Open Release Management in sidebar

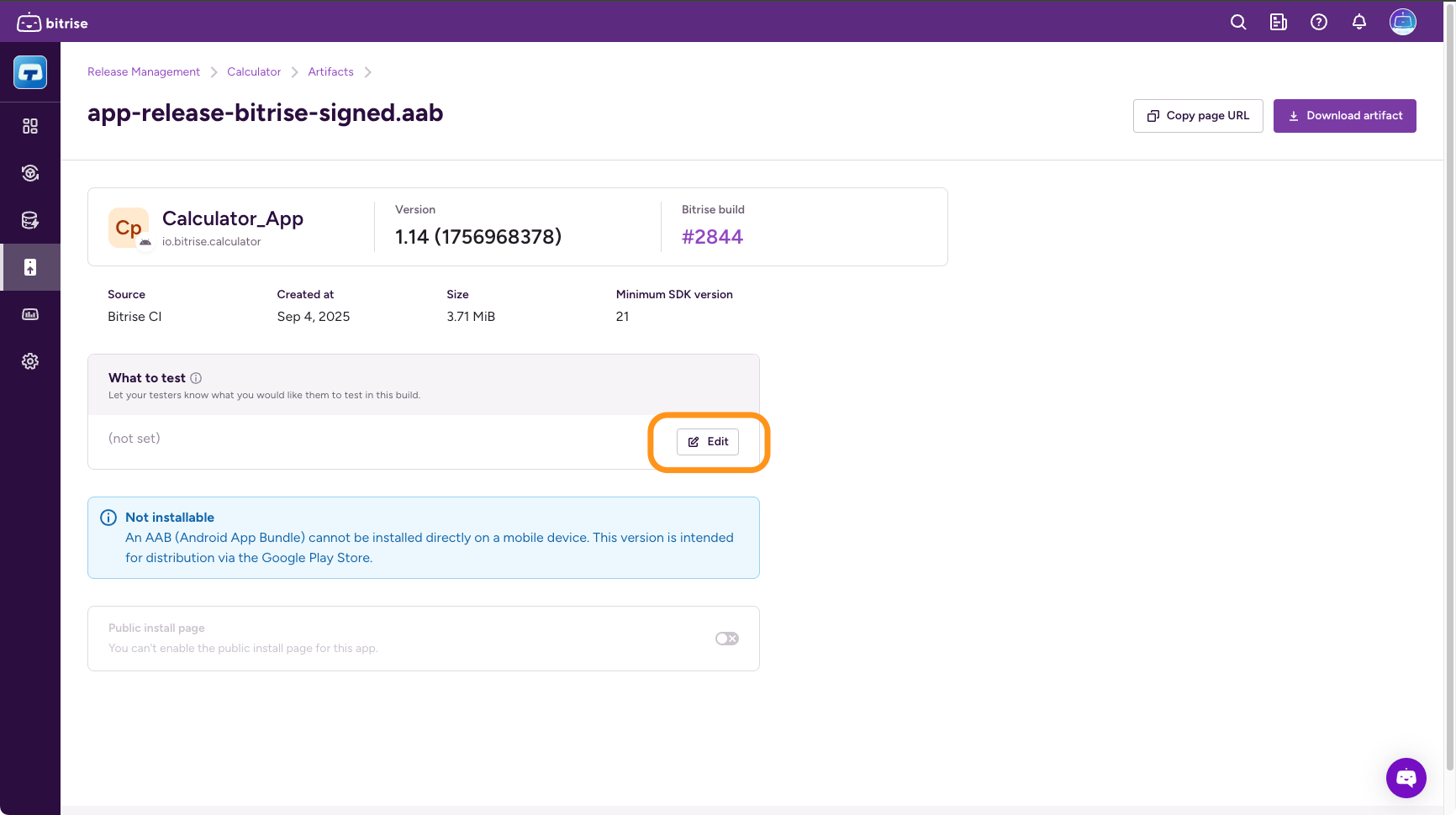[x=30, y=267]
